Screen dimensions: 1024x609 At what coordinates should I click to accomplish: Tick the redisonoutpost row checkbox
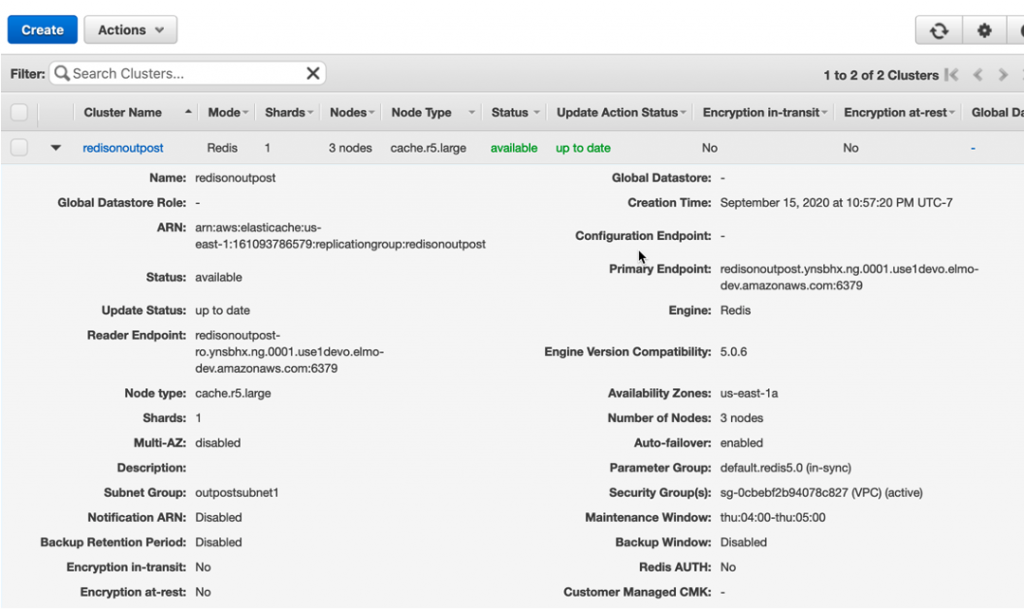[19, 148]
